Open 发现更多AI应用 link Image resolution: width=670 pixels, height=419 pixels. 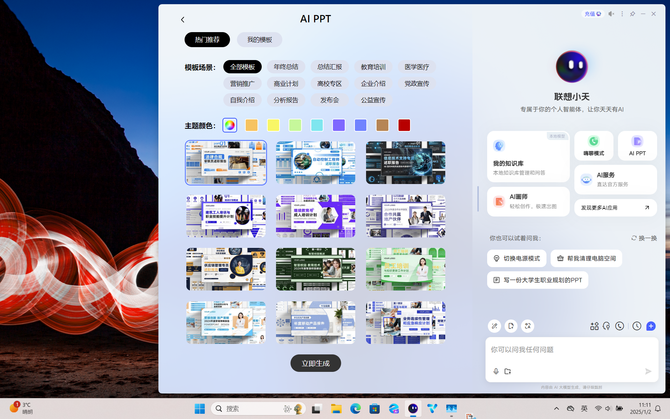coord(615,208)
